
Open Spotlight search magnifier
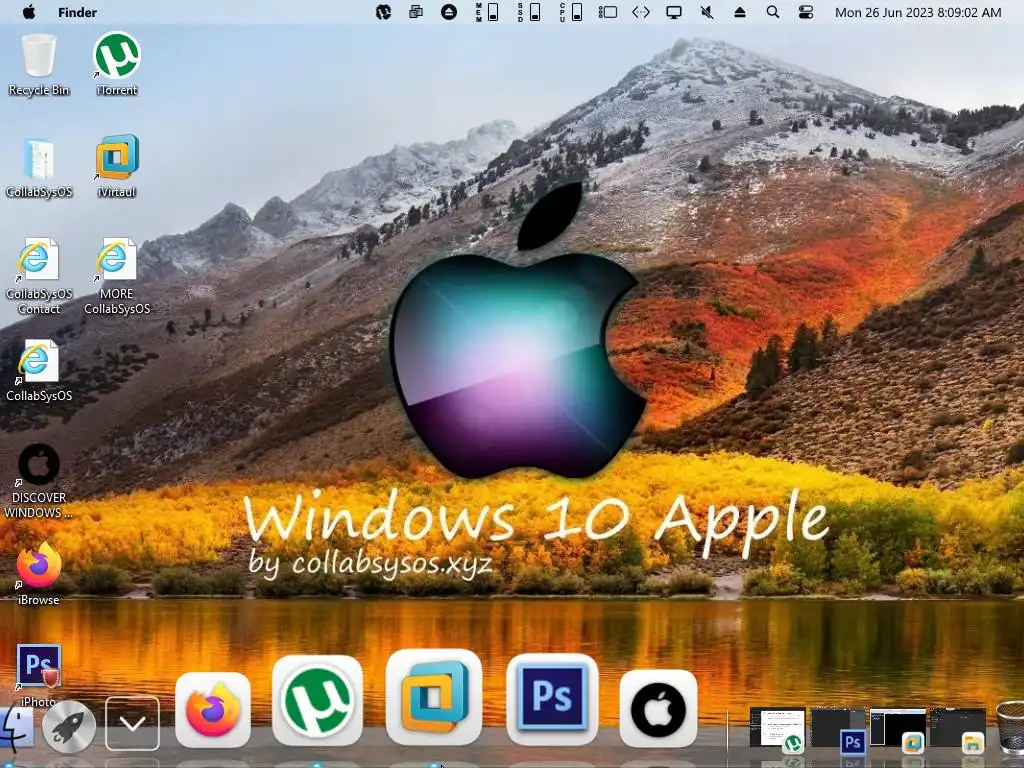tap(773, 12)
